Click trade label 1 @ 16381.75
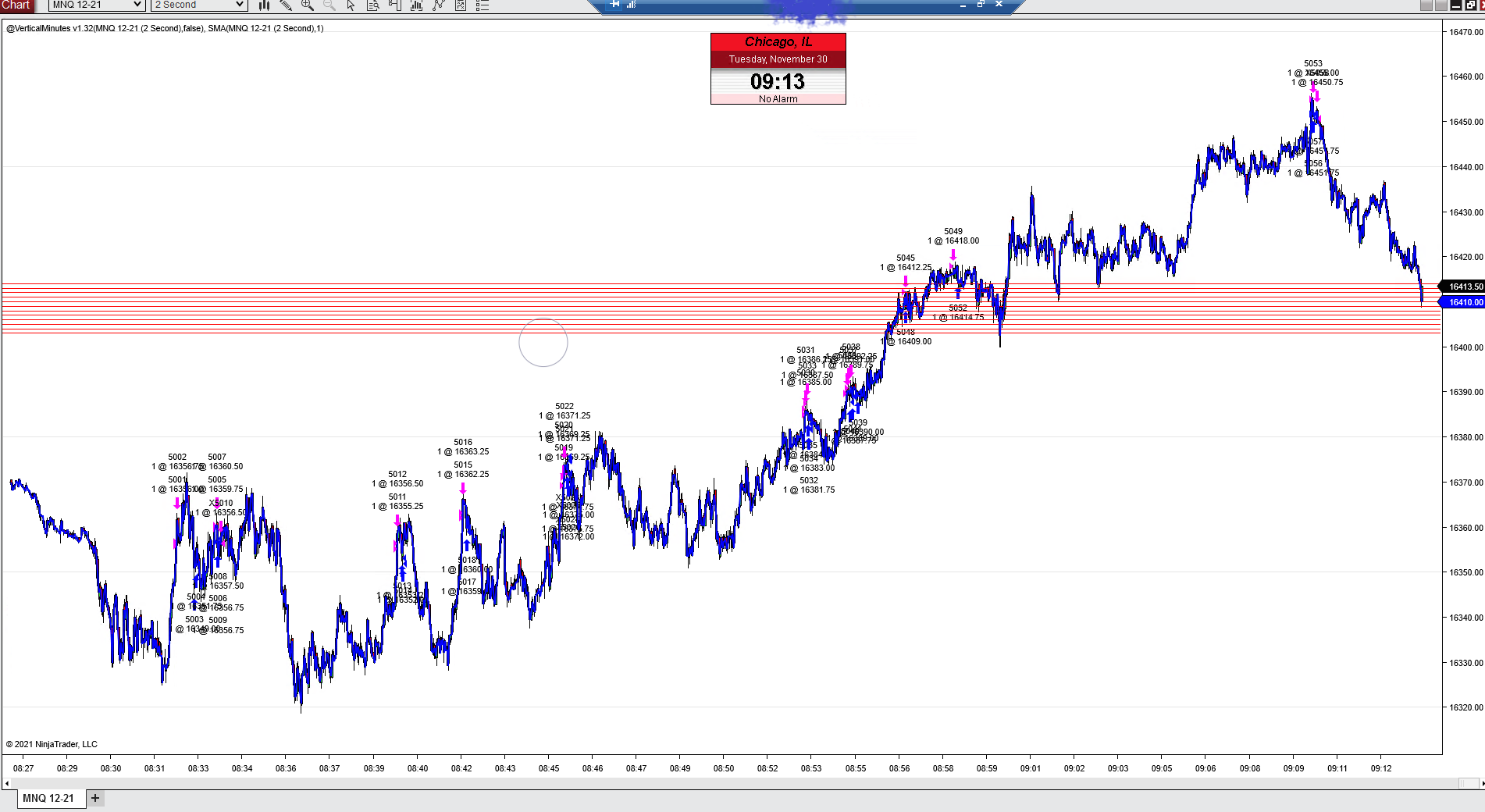1485x812 pixels. pos(809,490)
